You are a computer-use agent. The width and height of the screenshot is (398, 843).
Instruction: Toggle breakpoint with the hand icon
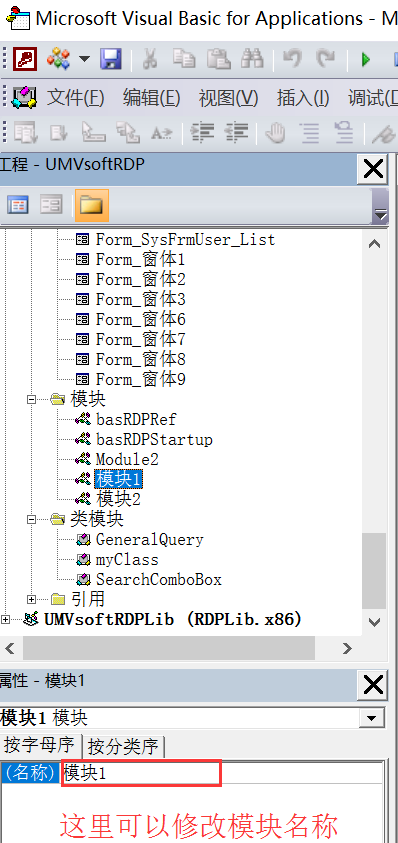tap(275, 132)
